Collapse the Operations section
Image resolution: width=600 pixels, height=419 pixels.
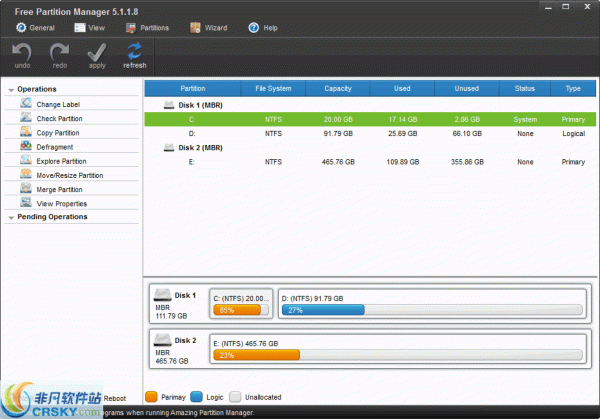click(11, 90)
